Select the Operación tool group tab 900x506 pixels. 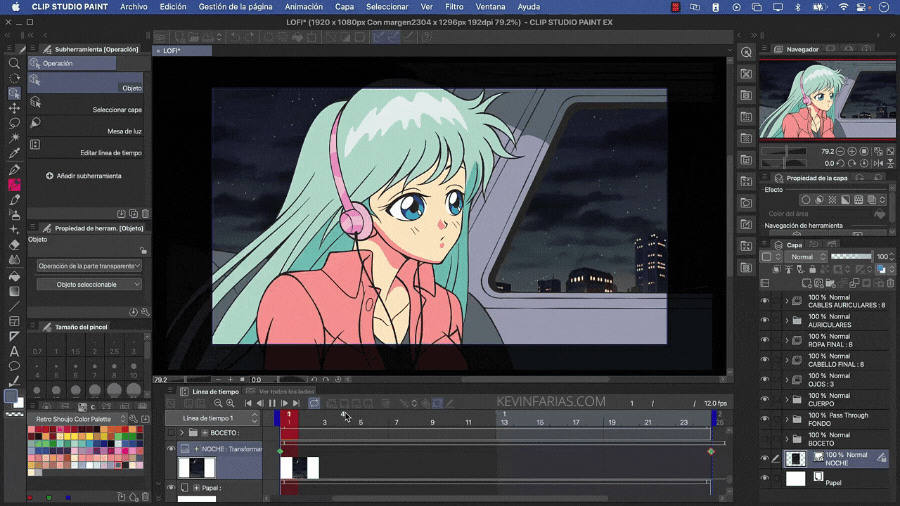click(x=72, y=63)
